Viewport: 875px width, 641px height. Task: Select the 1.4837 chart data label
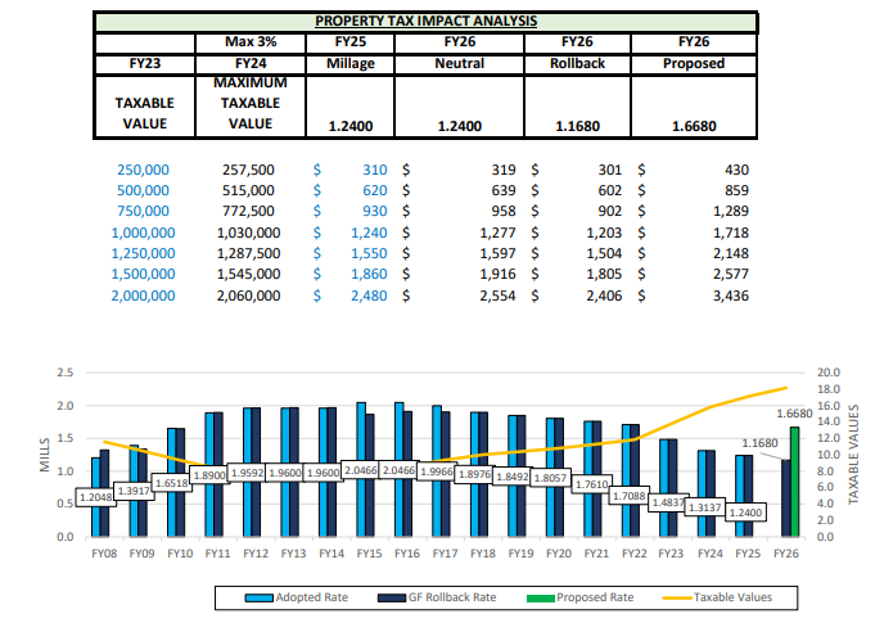click(669, 503)
